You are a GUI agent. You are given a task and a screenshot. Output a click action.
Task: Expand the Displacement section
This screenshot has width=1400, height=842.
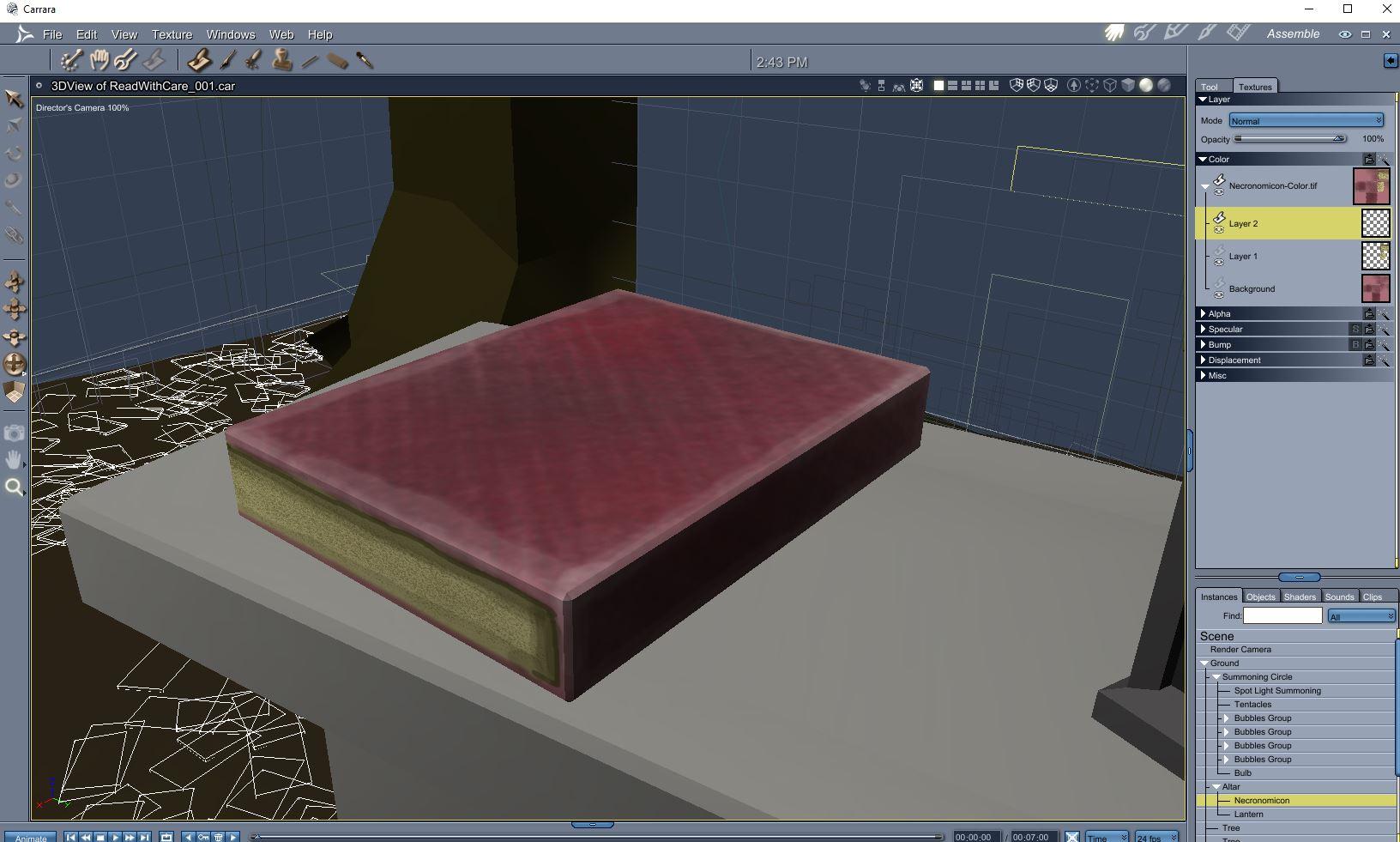[x=1203, y=360]
